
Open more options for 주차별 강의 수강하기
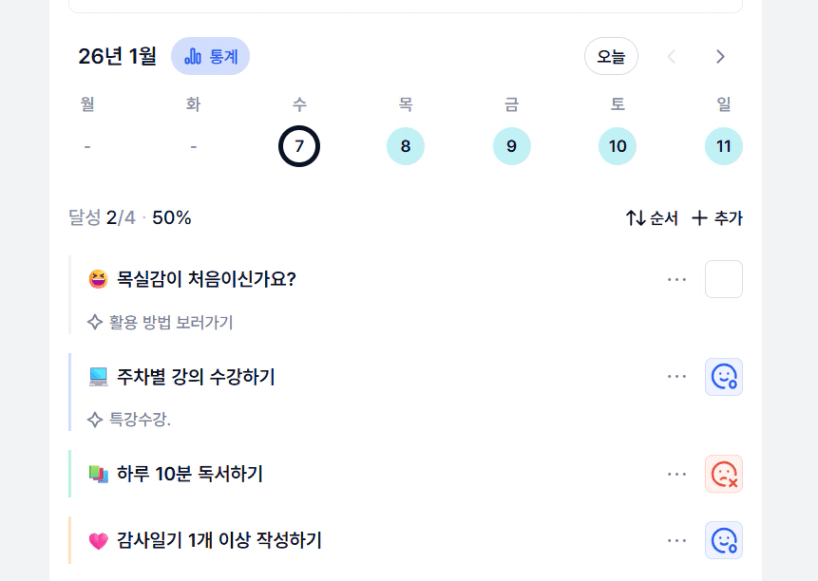click(677, 377)
